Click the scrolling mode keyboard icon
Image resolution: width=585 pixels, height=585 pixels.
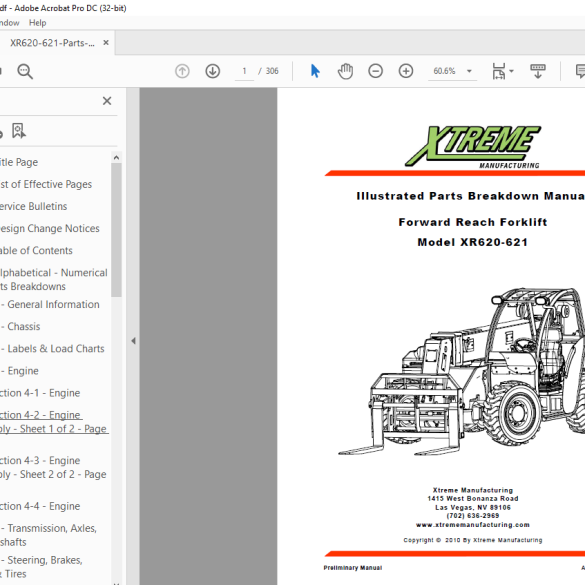coord(538,71)
